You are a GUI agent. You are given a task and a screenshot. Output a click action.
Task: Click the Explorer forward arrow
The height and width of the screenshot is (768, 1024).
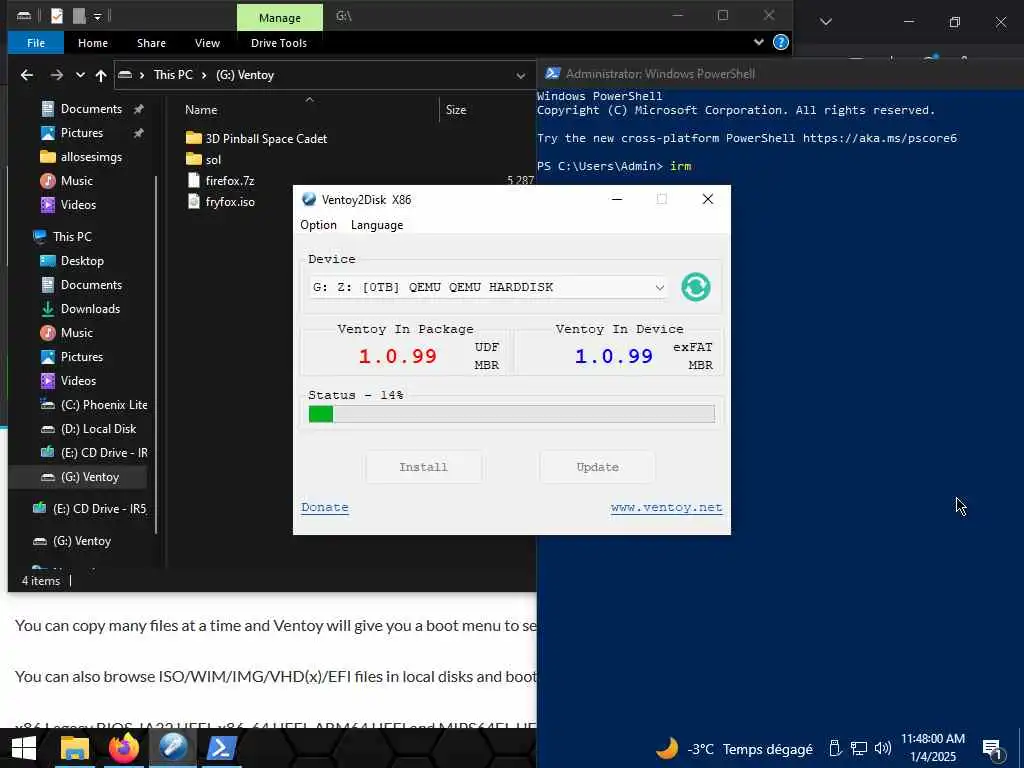pyautogui.click(x=57, y=75)
